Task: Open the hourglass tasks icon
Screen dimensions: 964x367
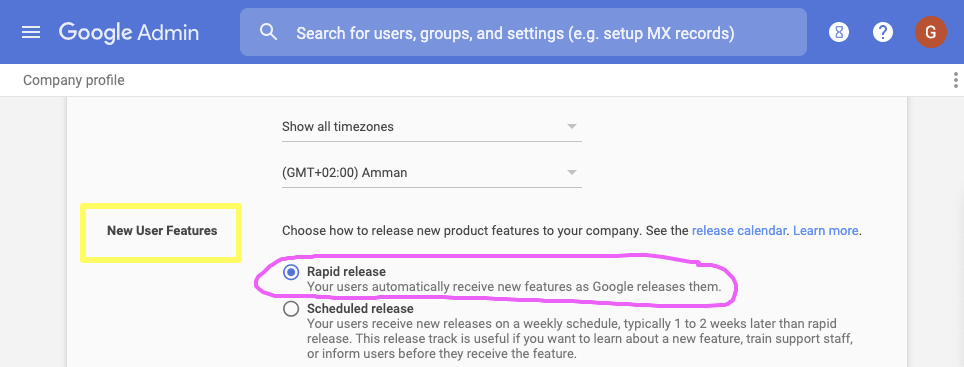Action: (x=839, y=32)
